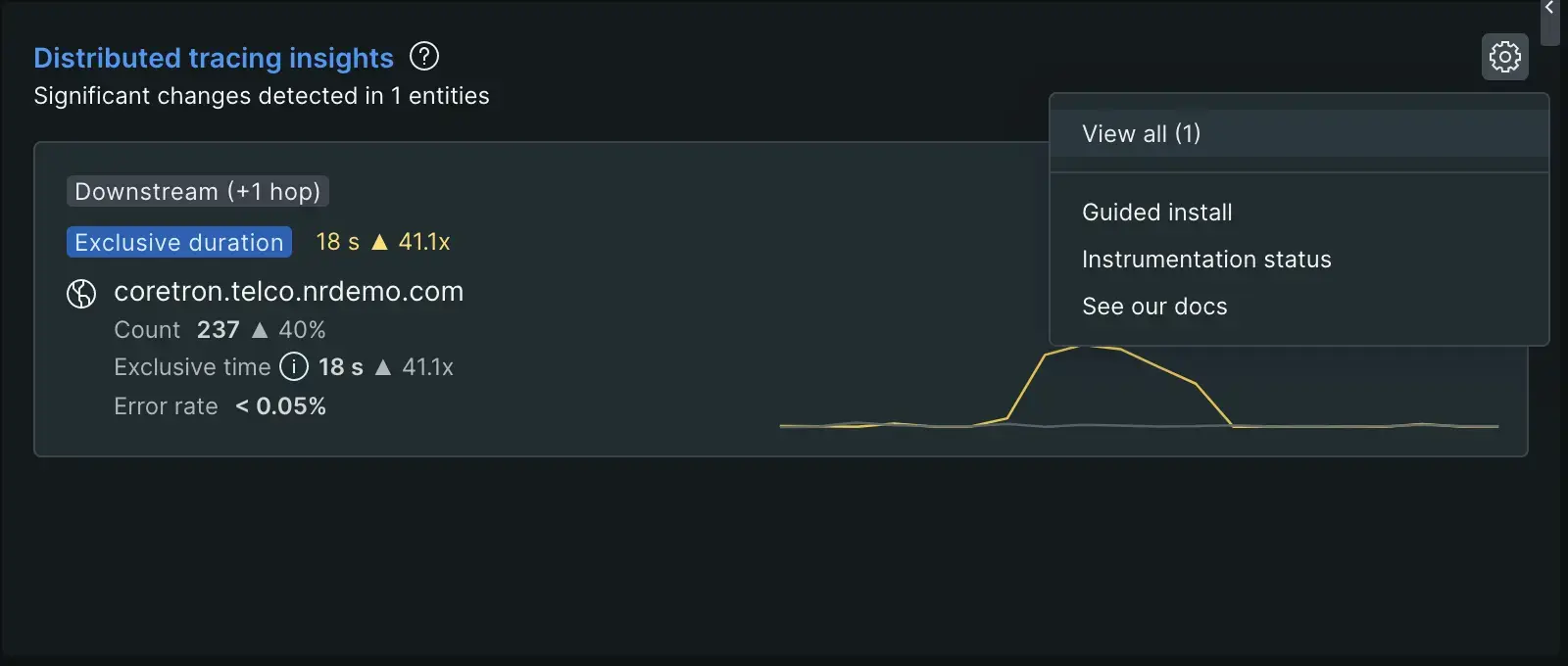Collapse the panel using the top-right chevron
1568x666 pixels.
tap(1549, 8)
